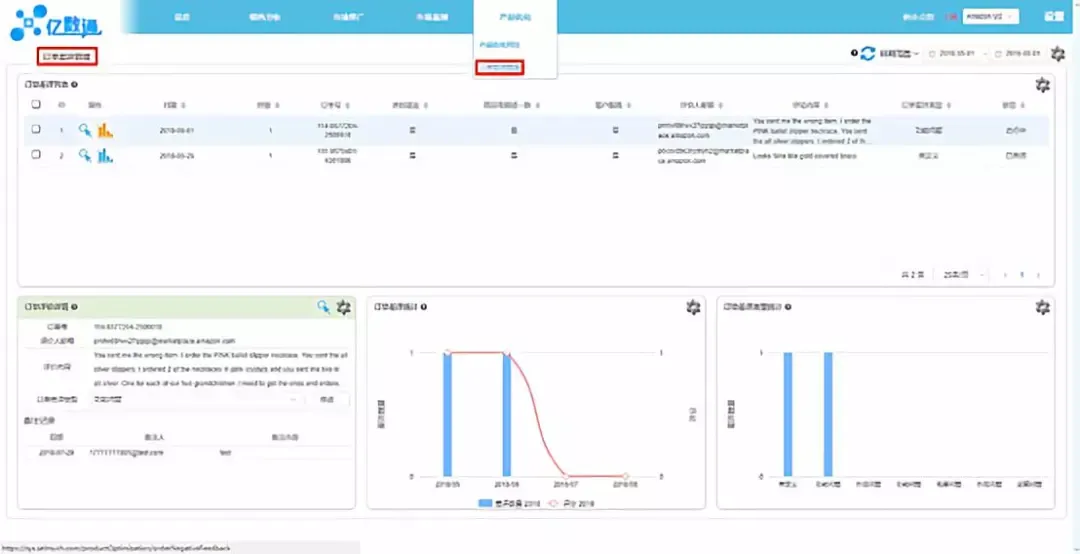This screenshot has height=554, width=1080.
Task: Click the start date input field
Action: (954, 54)
